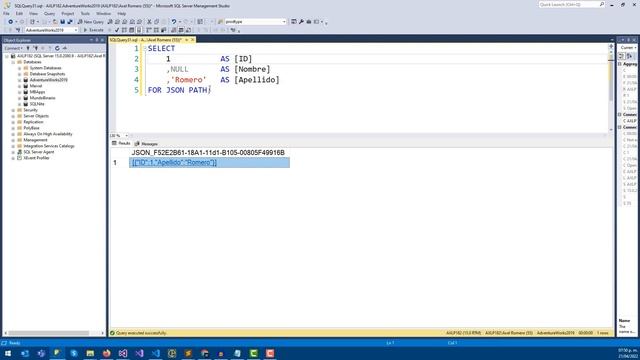
Task: Click the New Query toolbar button
Action: (x=91, y=22)
